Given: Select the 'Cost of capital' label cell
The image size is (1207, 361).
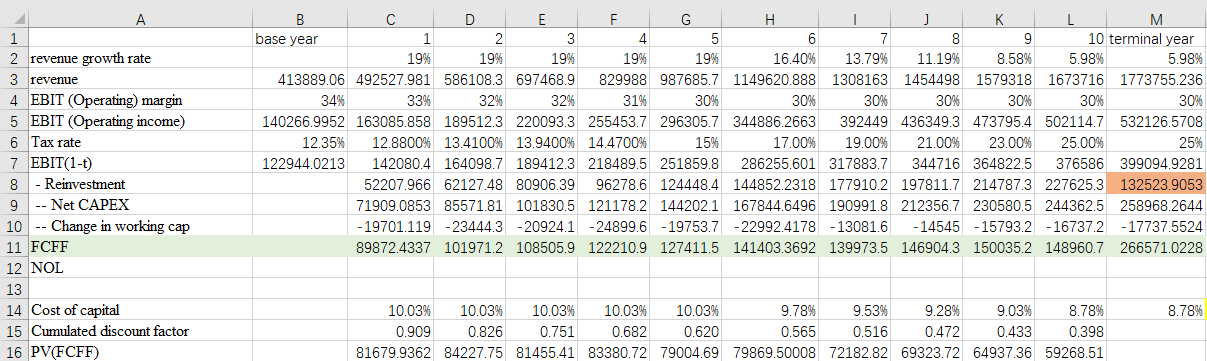Looking at the screenshot, I should tap(139, 310).
